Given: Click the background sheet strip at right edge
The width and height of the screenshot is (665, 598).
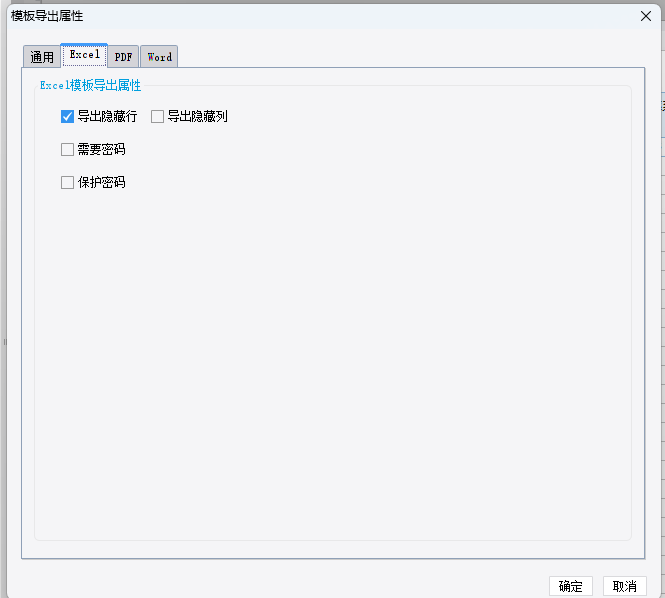Looking at the screenshot, I should (x=663, y=297).
